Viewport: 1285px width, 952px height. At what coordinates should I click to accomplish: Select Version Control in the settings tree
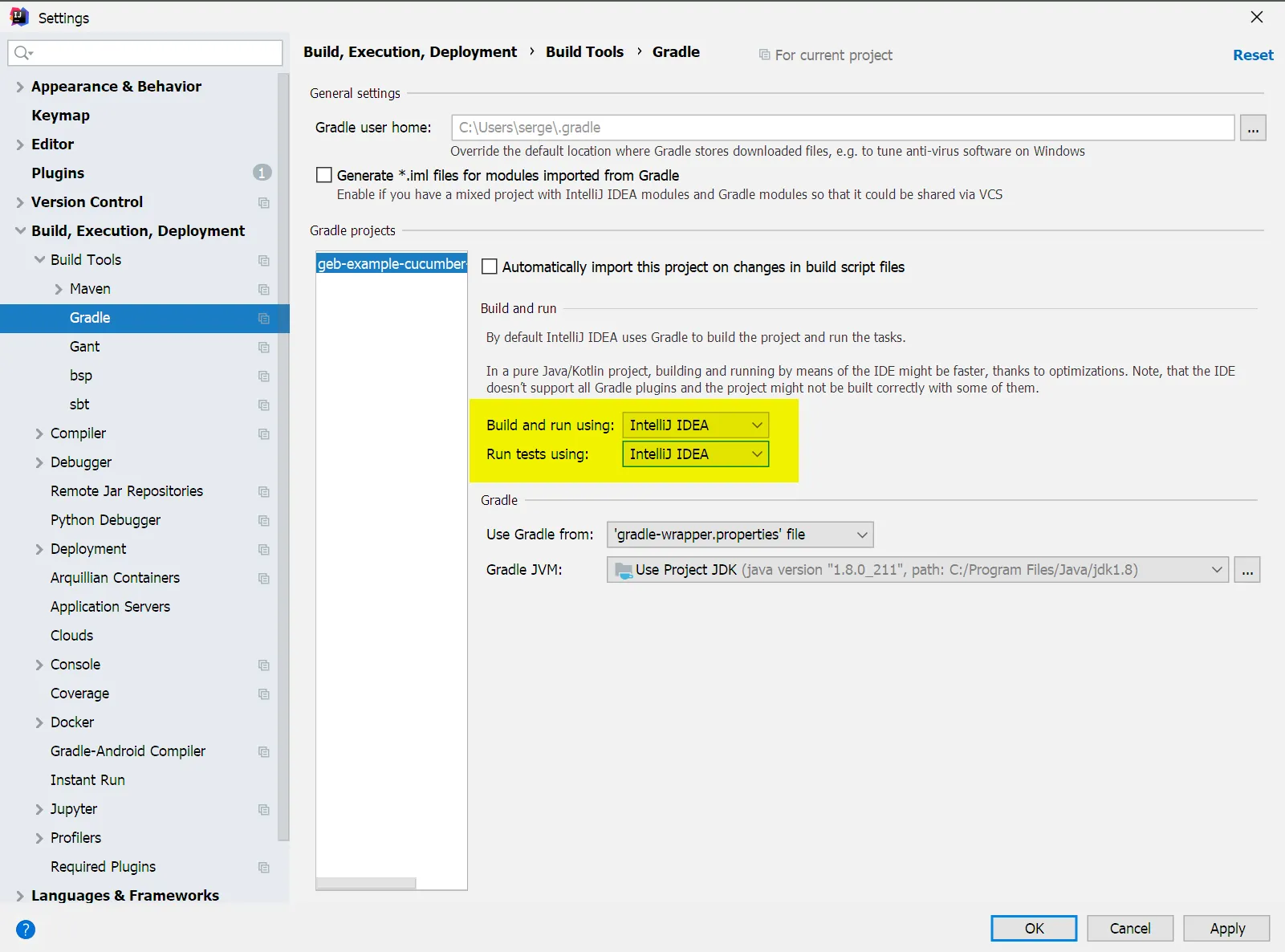(x=87, y=202)
